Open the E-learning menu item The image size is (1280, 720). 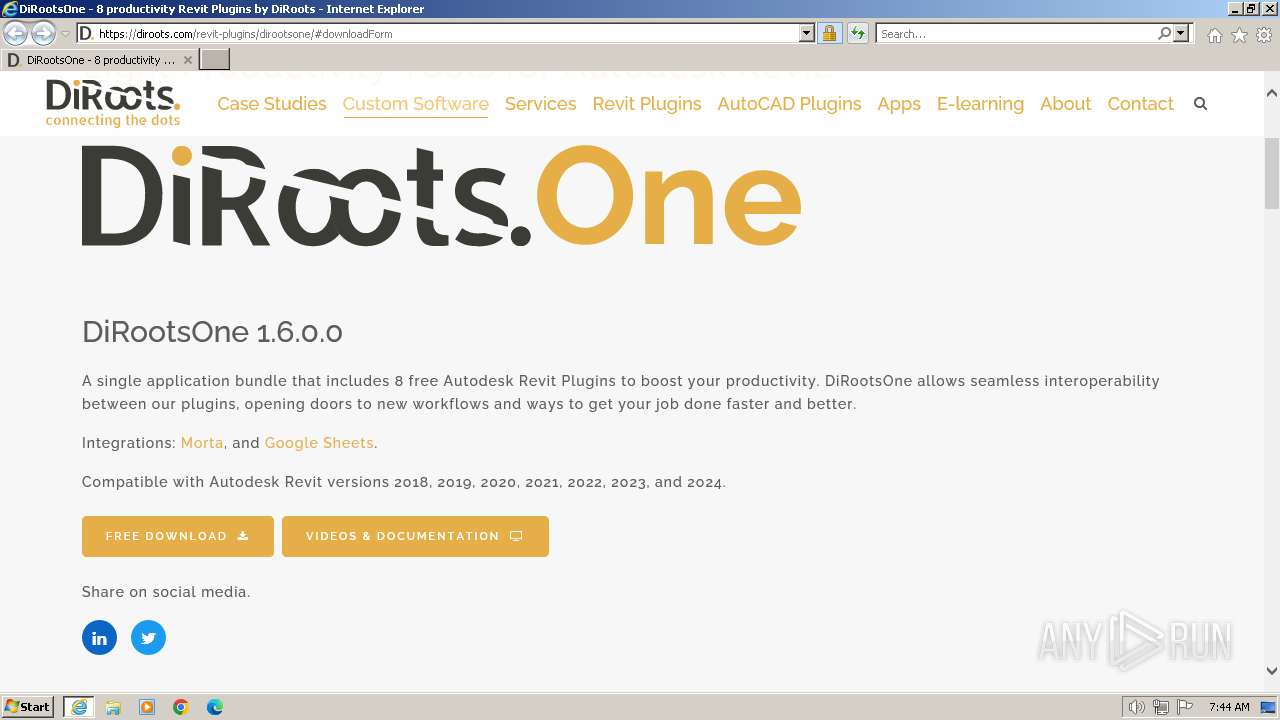click(980, 104)
